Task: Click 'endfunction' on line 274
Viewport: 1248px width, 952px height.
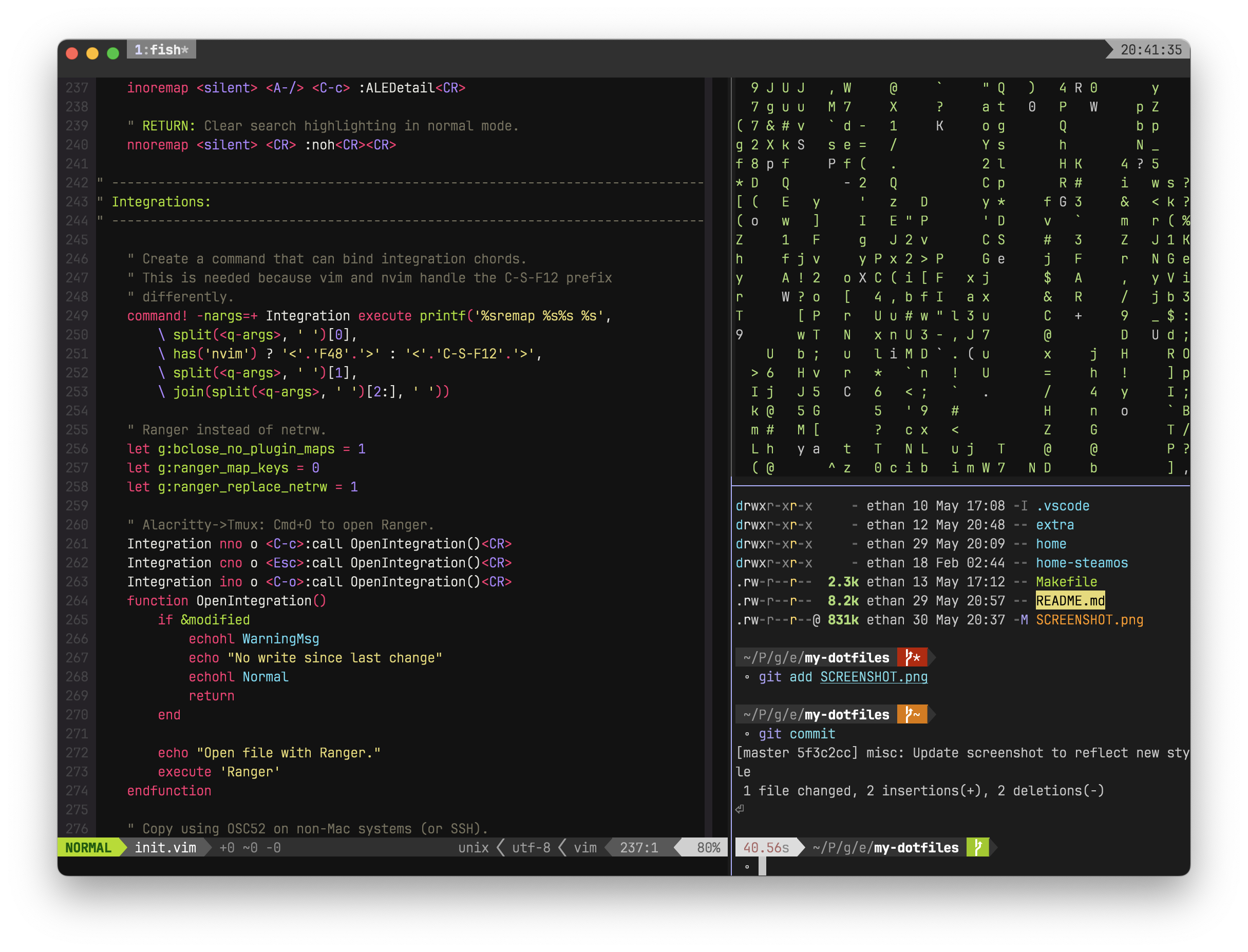Action: click(169, 791)
